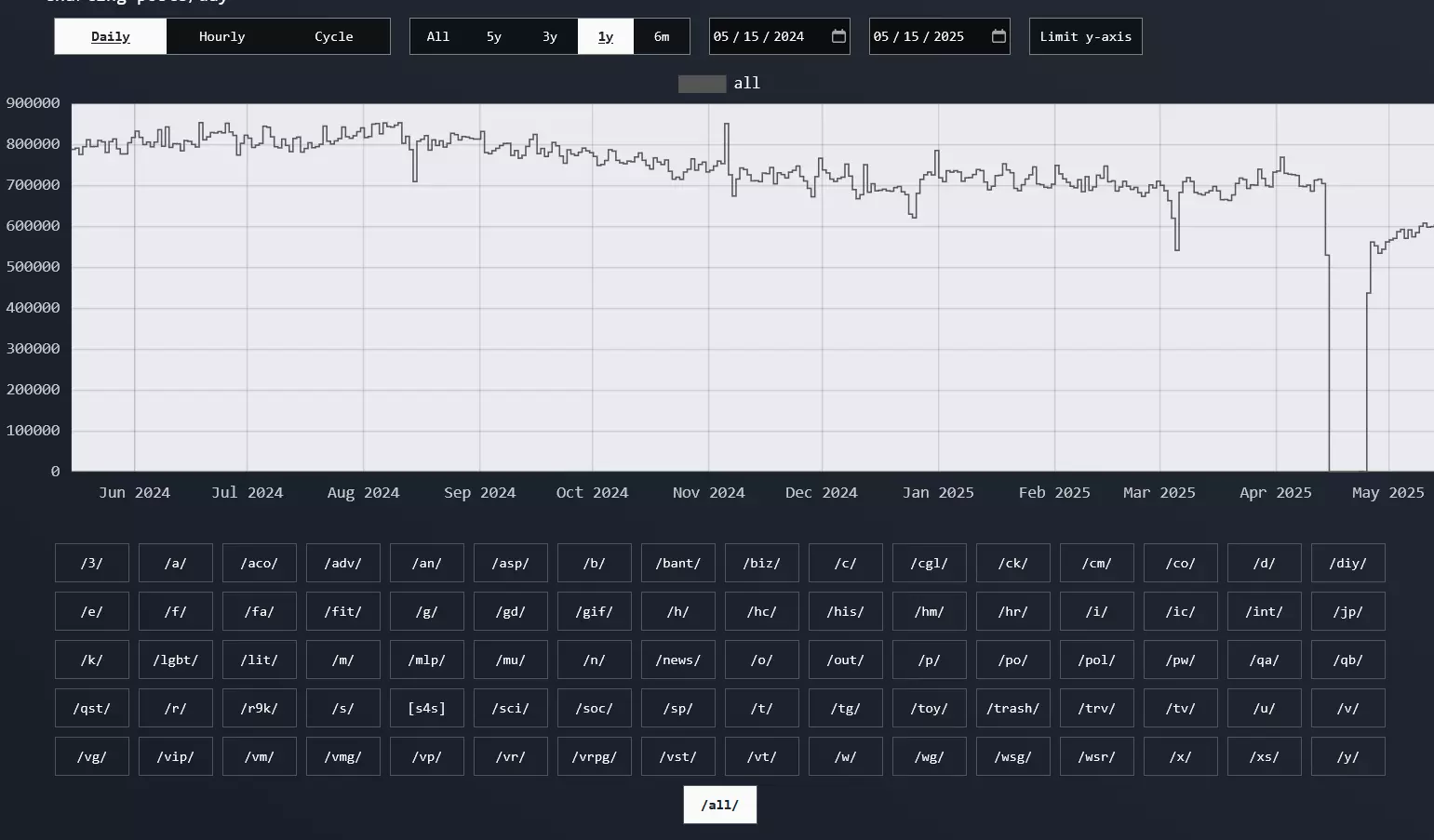Viewport: 1434px width, 840px height.
Task: Choose the /soc/ board
Action: pos(595,708)
